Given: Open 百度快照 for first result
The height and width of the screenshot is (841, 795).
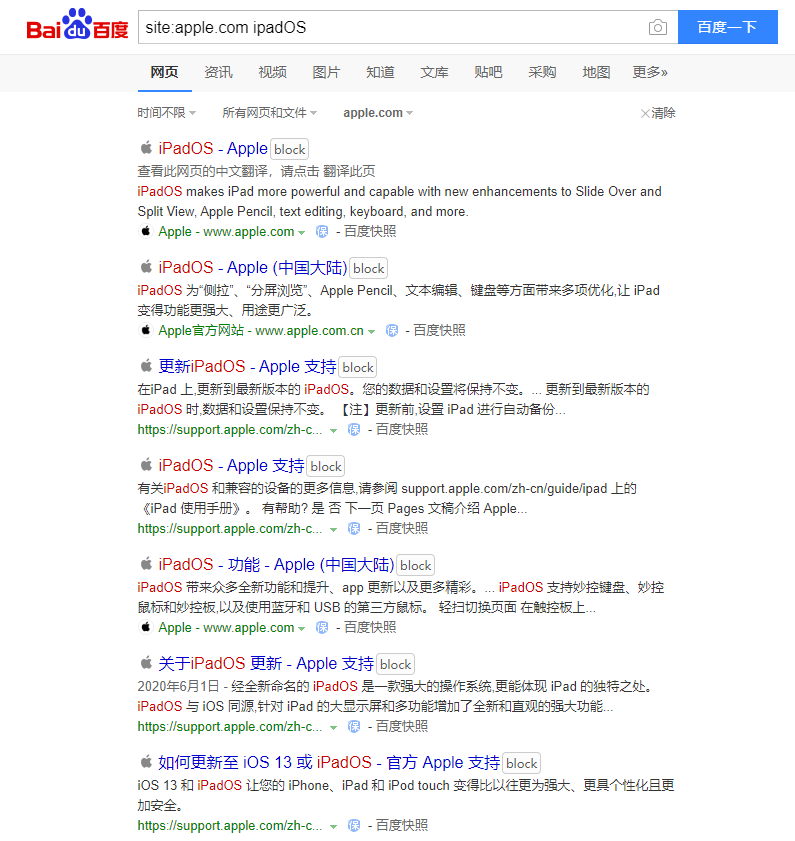Looking at the screenshot, I should [370, 231].
